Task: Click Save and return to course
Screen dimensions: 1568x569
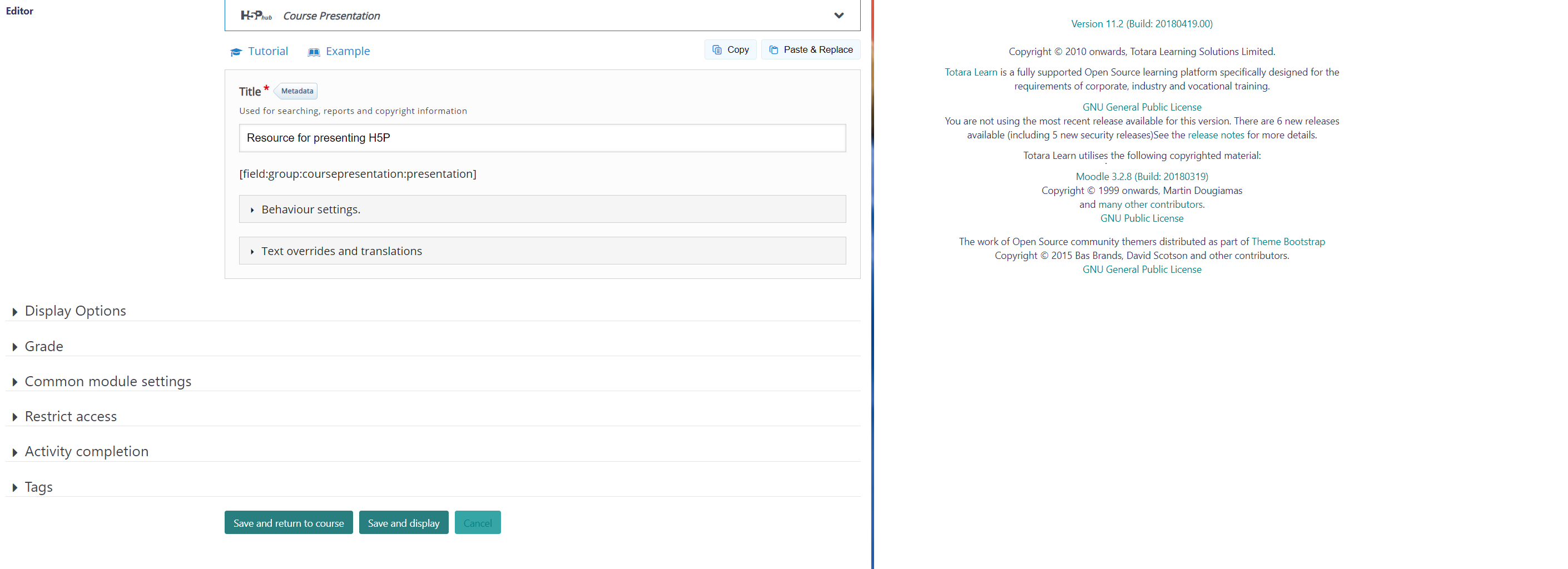Action: (x=289, y=523)
